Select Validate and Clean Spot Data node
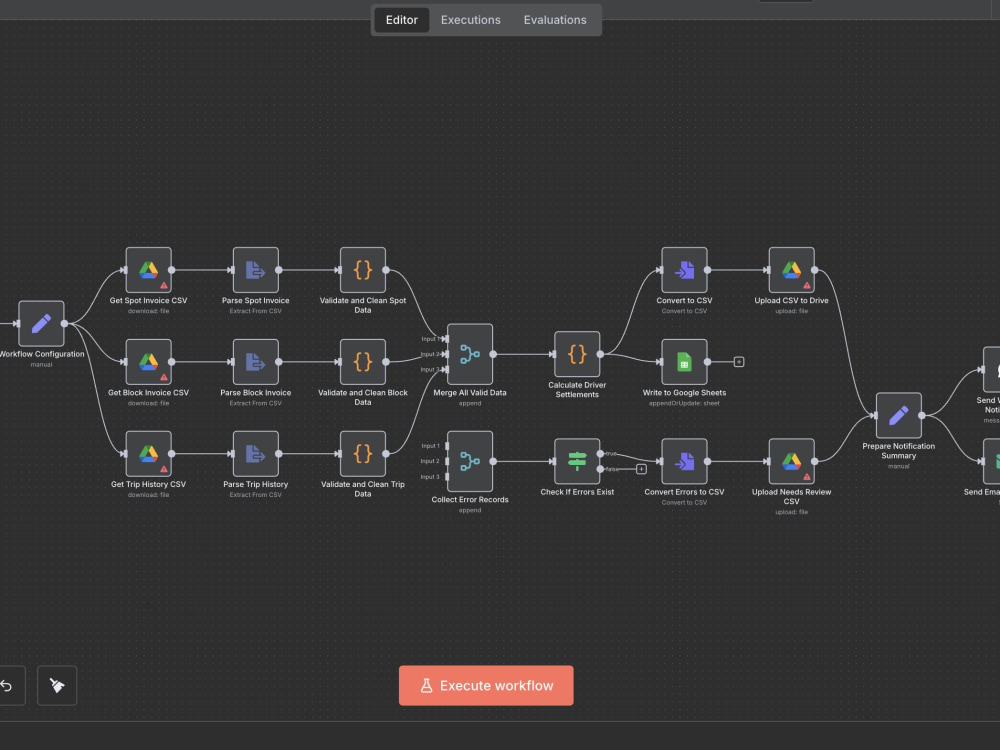The width and height of the screenshot is (1000, 750). (x=363, y=270)
